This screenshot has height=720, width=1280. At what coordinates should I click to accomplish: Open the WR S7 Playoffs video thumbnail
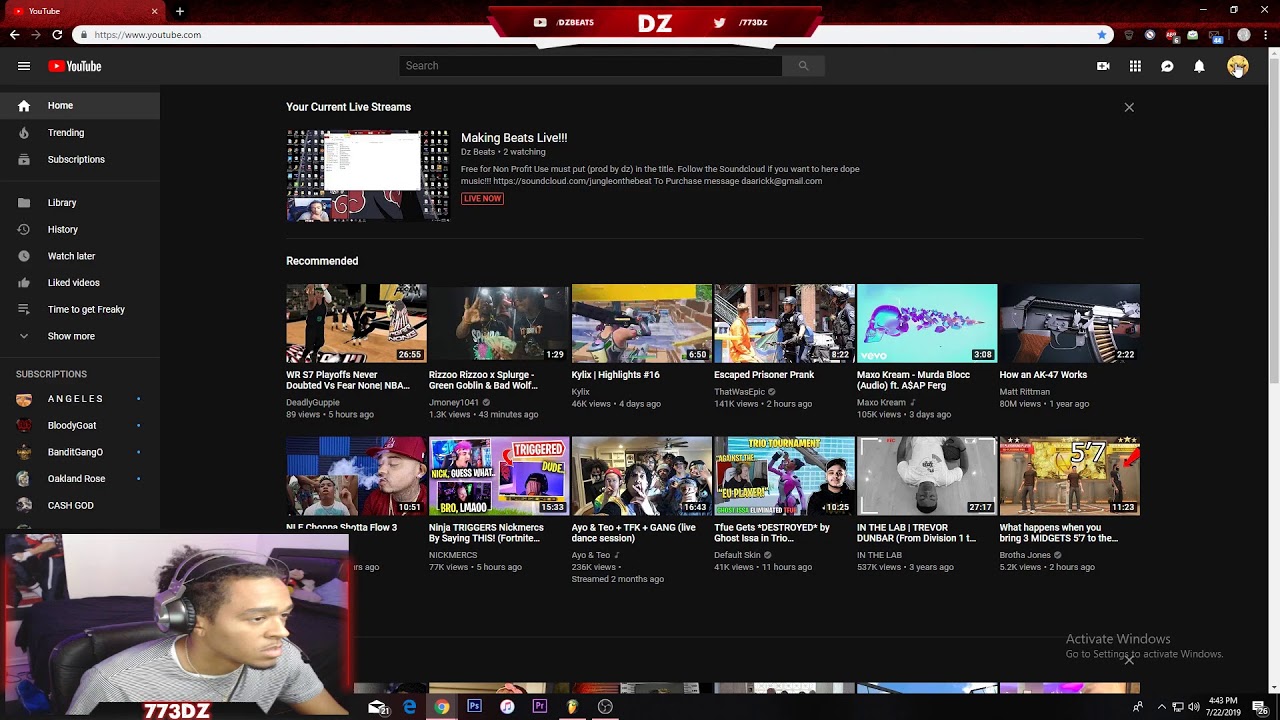[356, 323]
